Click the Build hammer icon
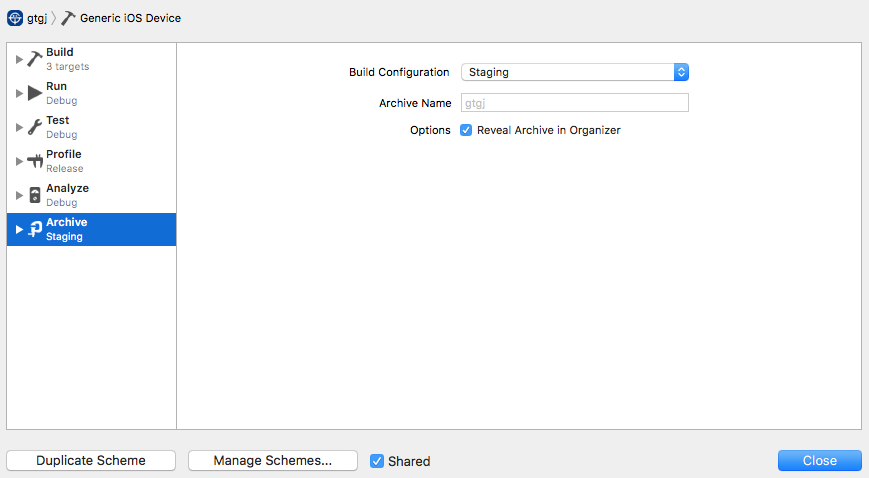 click(x=34, y=59)
